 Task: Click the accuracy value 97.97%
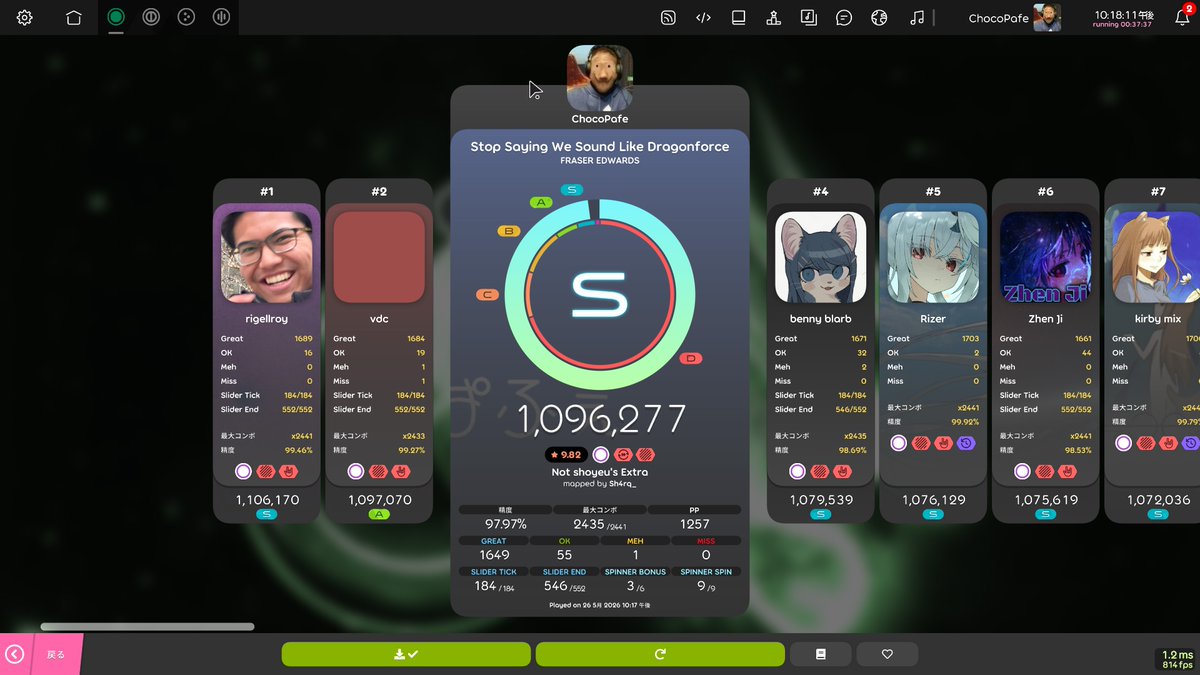coord(505,524)
